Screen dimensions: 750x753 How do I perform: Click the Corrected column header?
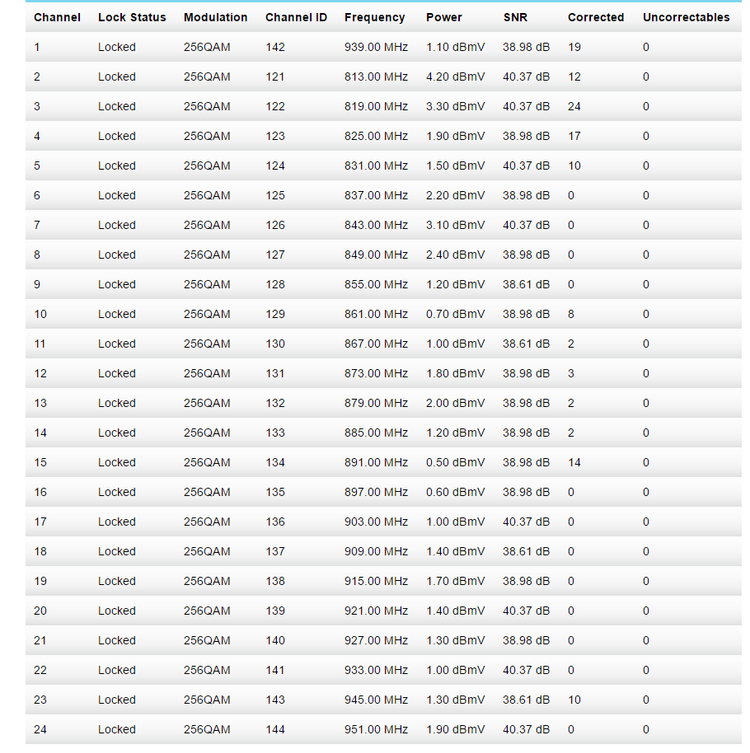pyautogui.click(x=596, y=17)
